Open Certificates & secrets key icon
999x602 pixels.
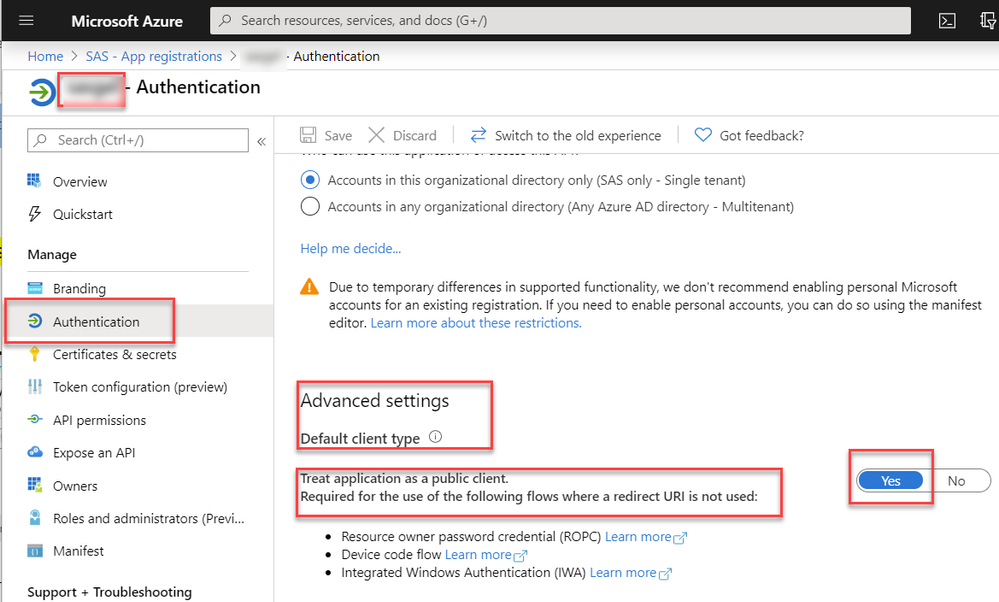[35, 354]
